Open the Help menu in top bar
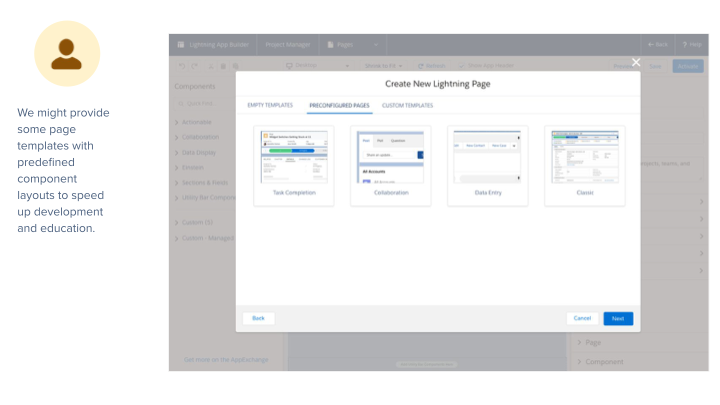Image resolution: width=720 pixels, height=405 pixels. pos(691,45)
